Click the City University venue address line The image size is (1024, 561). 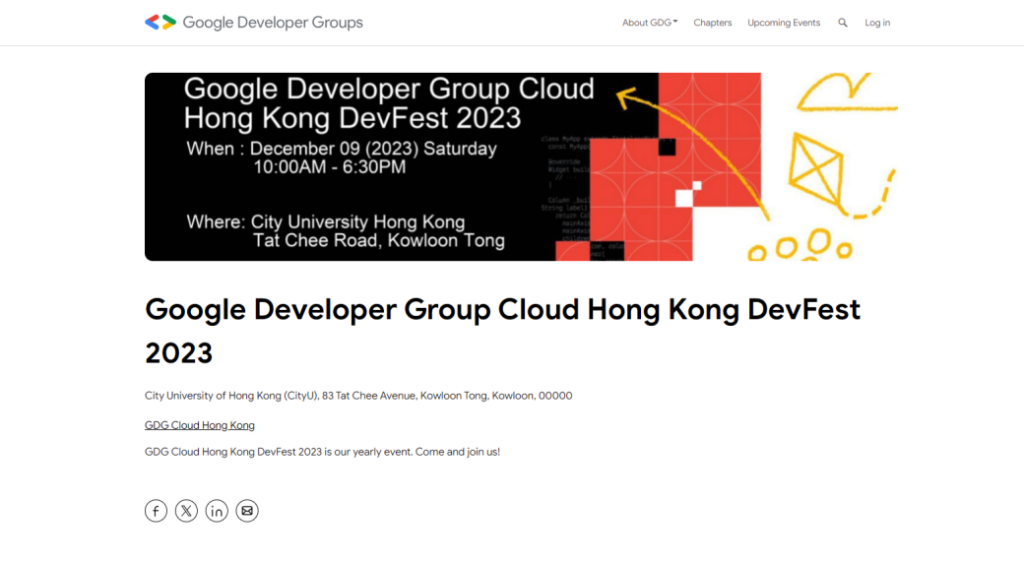pyautogui.click(x=358, y=396)
